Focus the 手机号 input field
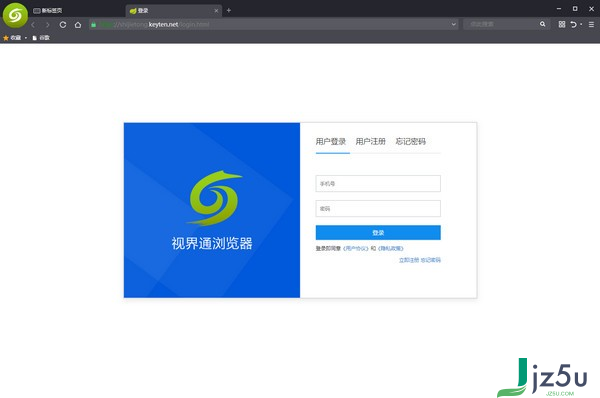Viewport: 600px width, 398px height. (x=378, y=184)
